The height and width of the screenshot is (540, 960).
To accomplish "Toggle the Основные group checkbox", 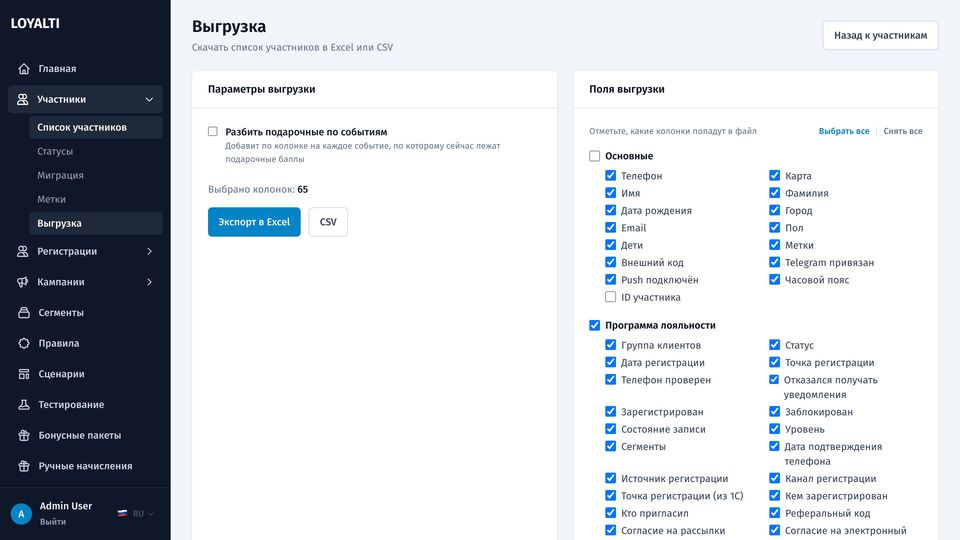I will (594, 156).
